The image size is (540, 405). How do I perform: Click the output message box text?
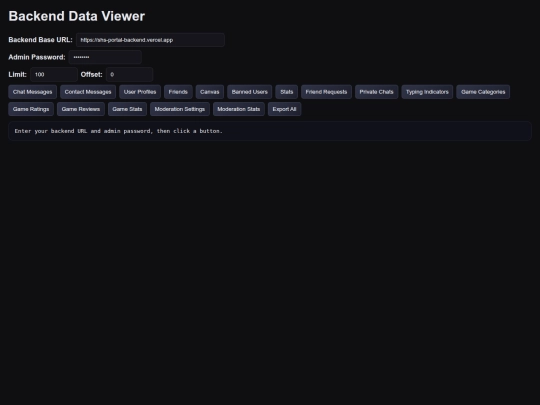point(118,131)
